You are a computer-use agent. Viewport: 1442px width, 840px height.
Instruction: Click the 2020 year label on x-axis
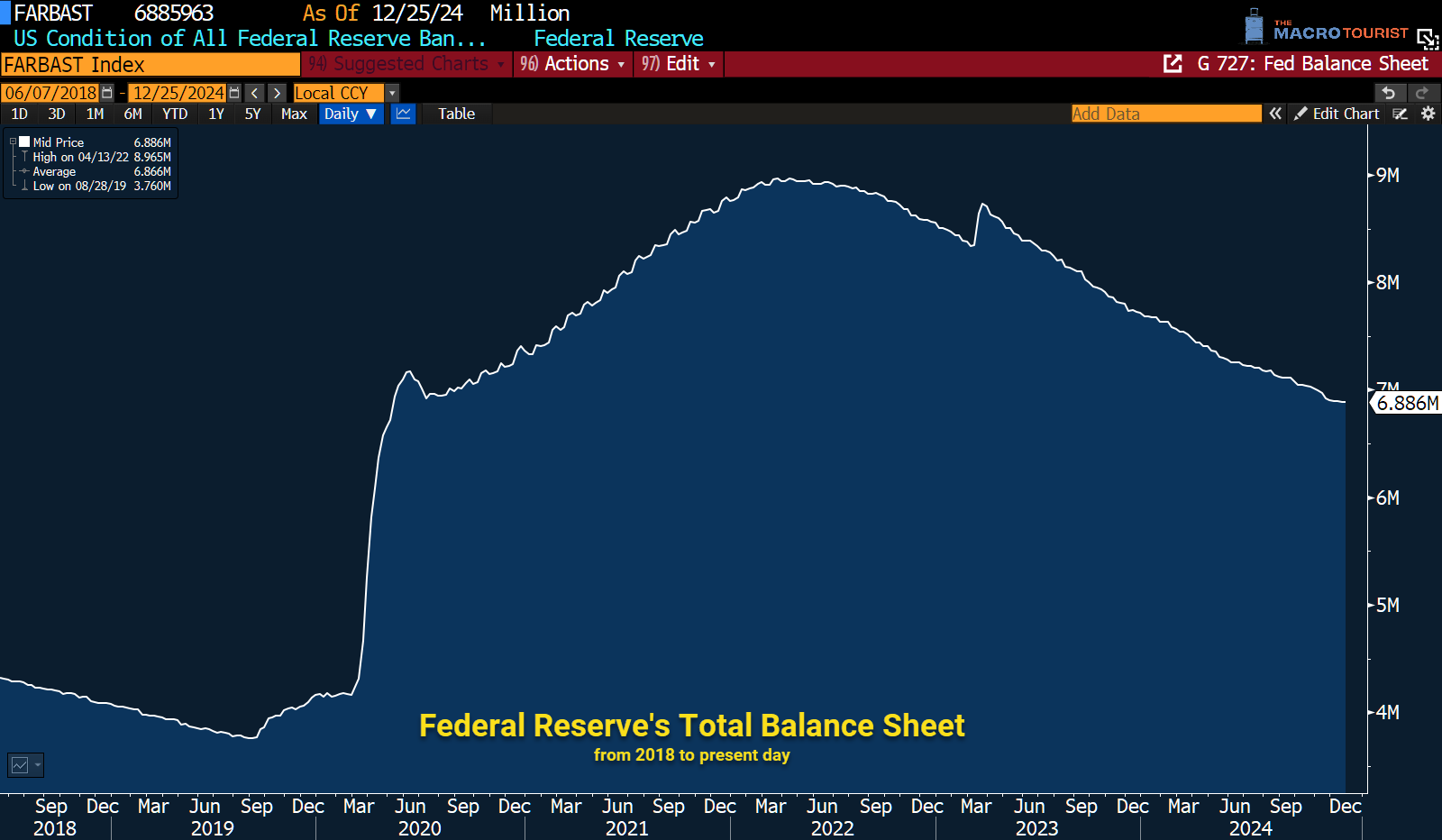point(420,828)
